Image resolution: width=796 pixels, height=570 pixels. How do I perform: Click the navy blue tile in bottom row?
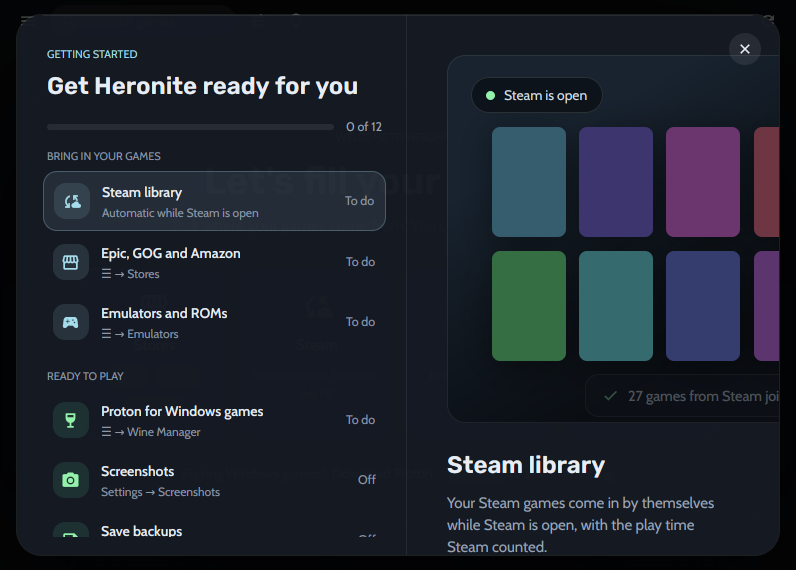click(x=703, y=306)
